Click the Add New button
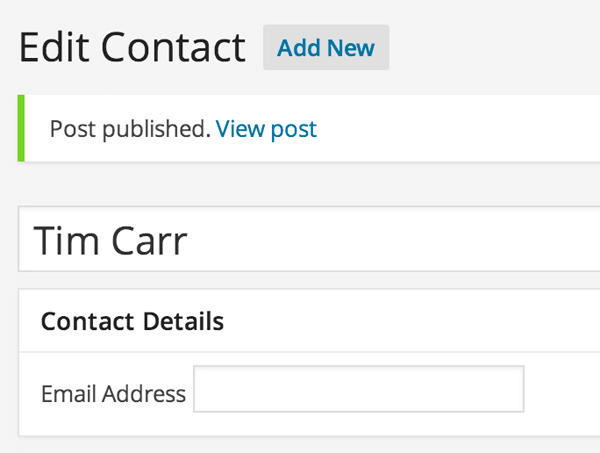Screen dimensions: 600x453 (326, 48)
